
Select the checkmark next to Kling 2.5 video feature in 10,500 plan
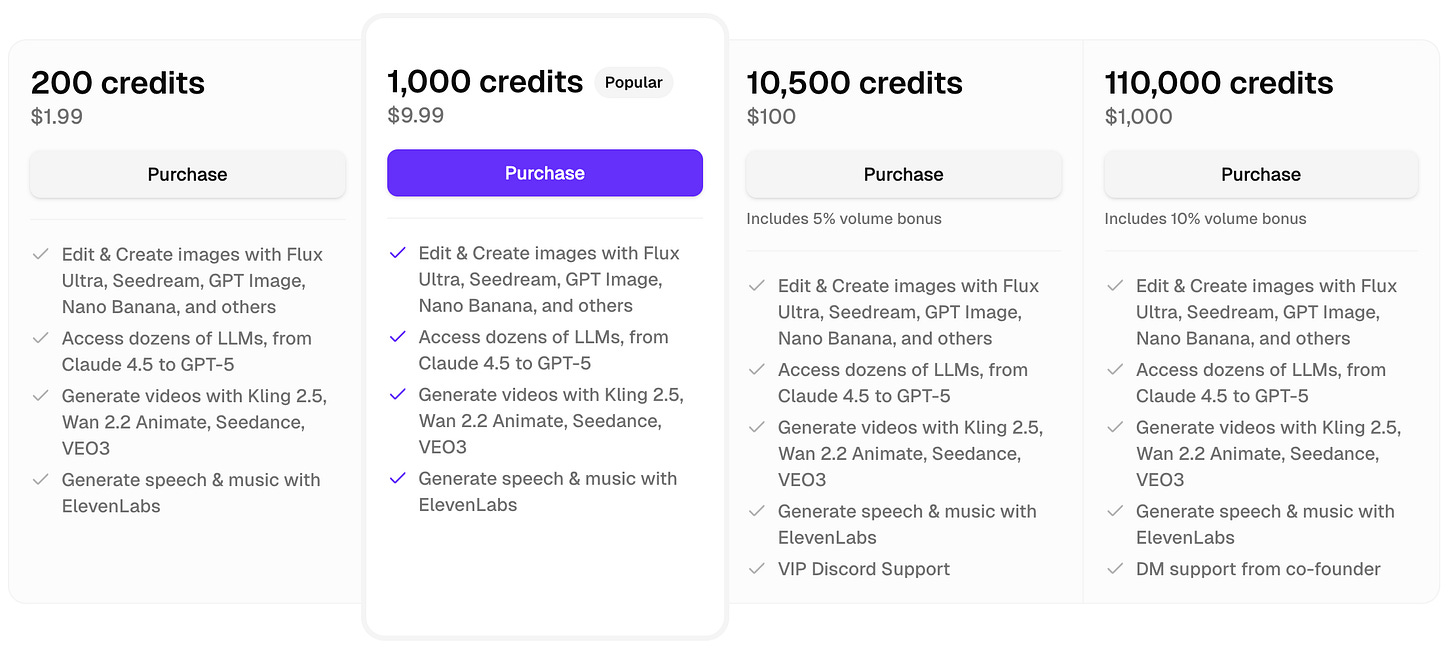pyautogui.click(x=756, y=427)
